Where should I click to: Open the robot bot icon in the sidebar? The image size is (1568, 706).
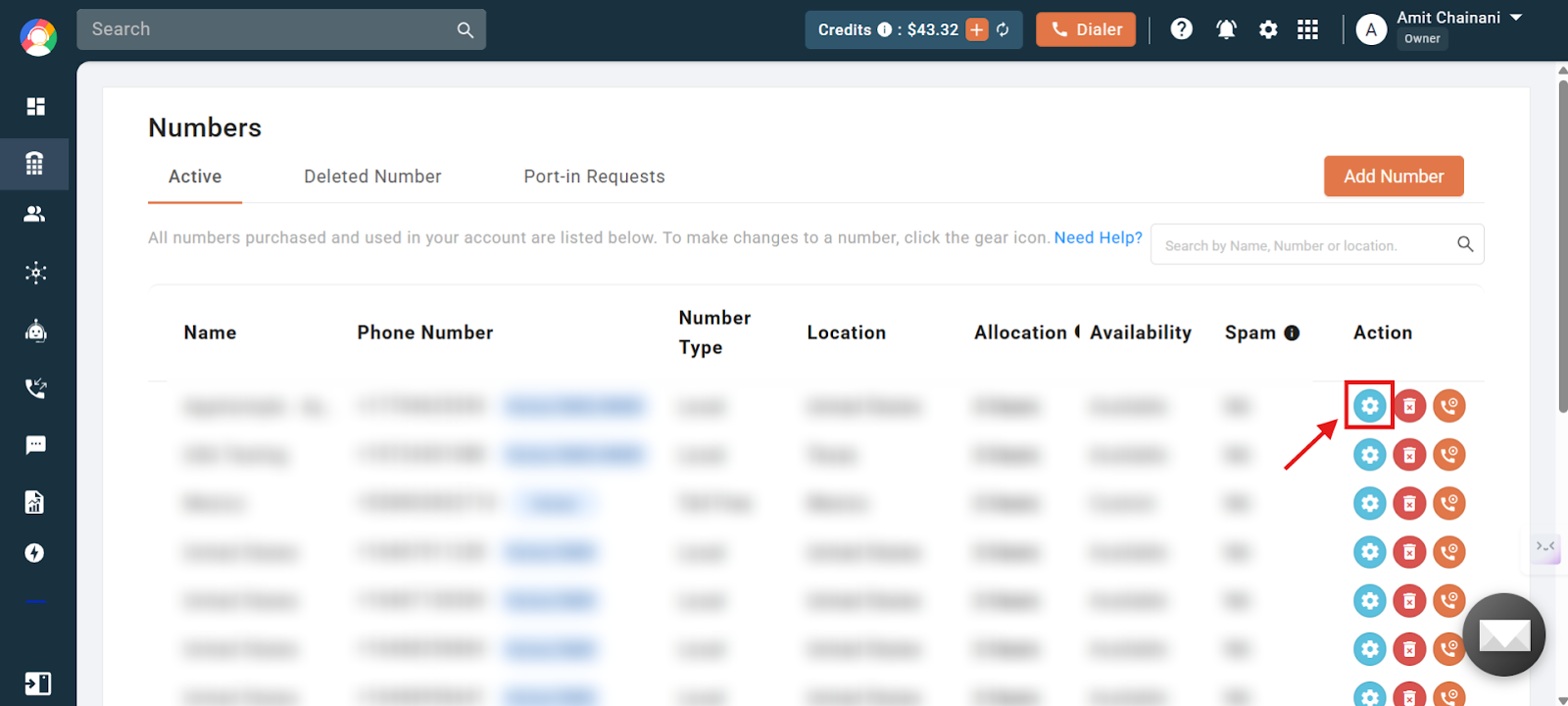coord(35,330)
